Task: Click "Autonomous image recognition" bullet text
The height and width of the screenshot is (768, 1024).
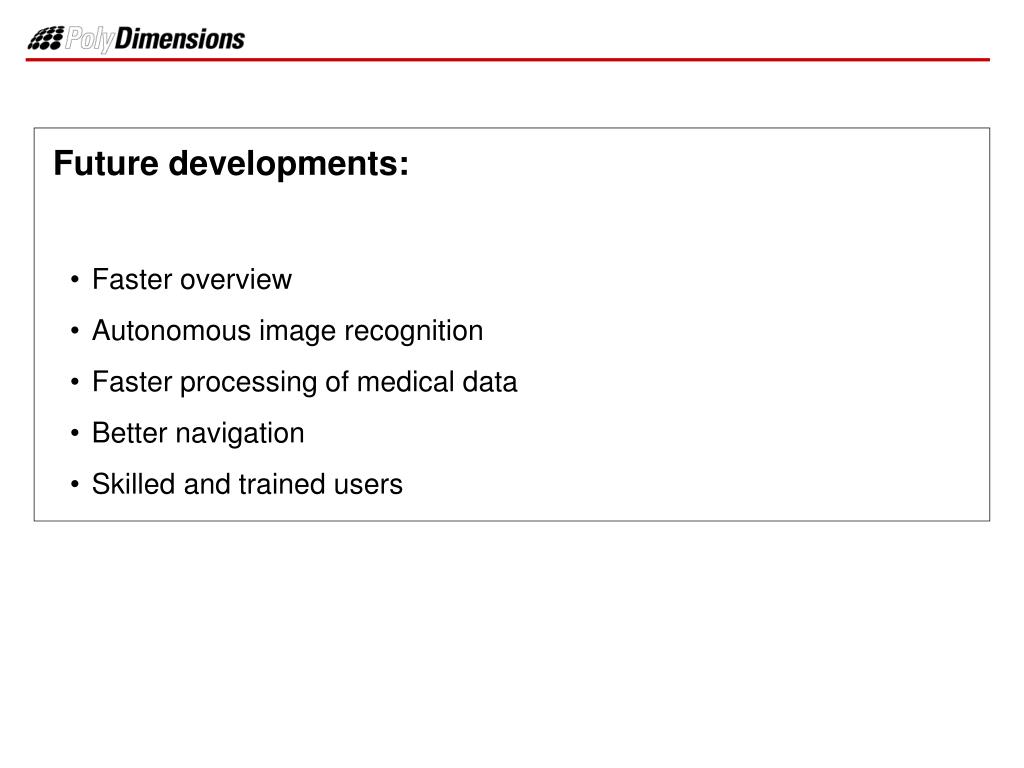Action: tap(287, 331)
